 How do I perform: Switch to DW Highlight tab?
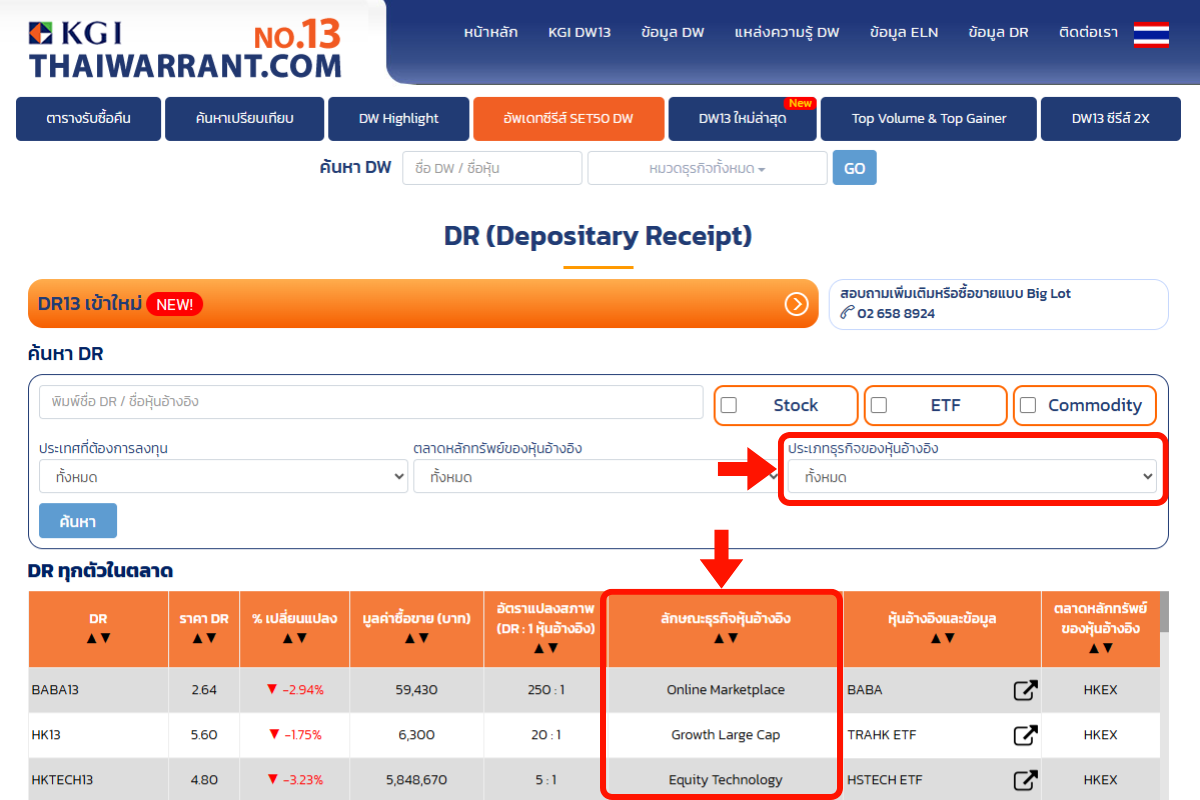click(398, 118)
